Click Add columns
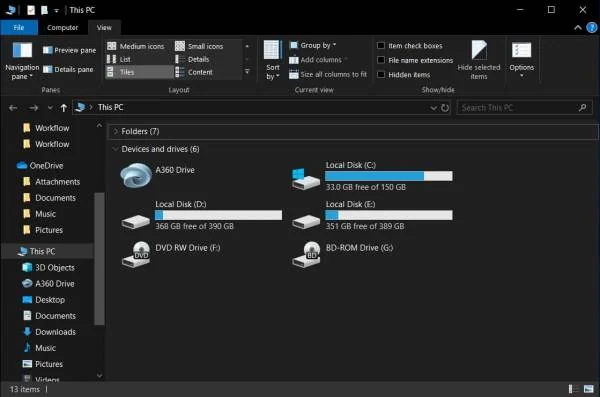Image resolution: width=600 pixels, height=397 pixels. 318,60
